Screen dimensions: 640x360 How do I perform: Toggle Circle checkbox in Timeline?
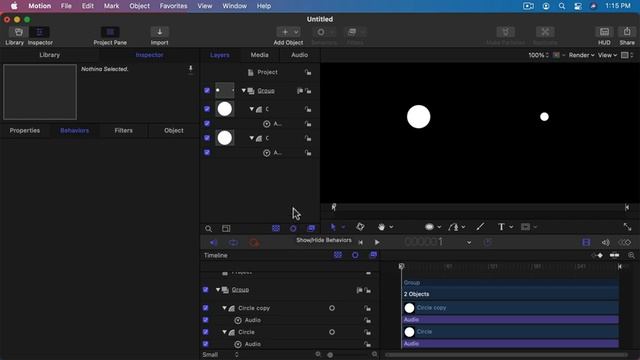(x=205, y=332)
